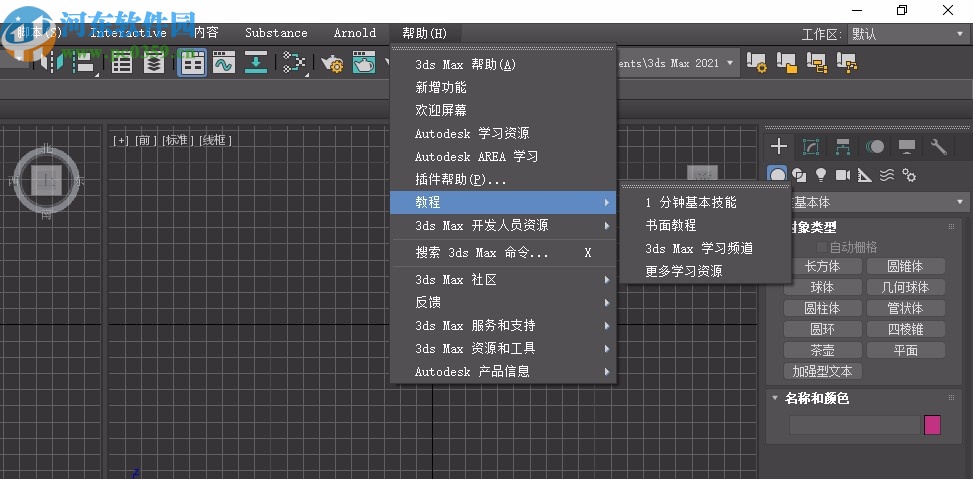Screen dimensions: 973x479
Task: Select 3ds Max 学习频道 in the submenu
Action: coord(706,249)
